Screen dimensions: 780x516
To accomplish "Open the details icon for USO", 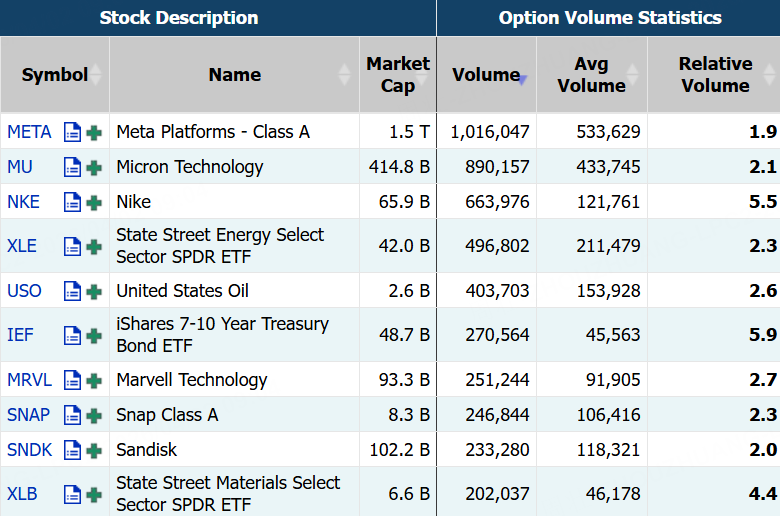I will pos(72,291).
